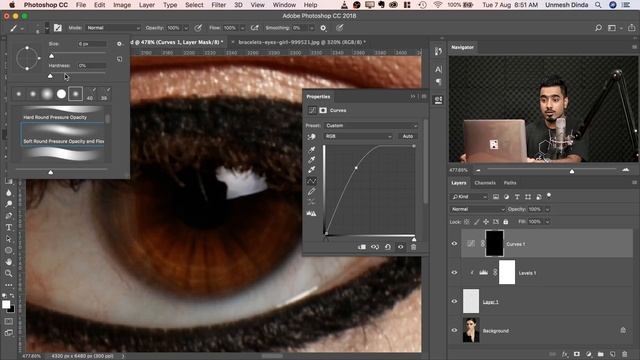Filter for type layers

click(517, 197)
